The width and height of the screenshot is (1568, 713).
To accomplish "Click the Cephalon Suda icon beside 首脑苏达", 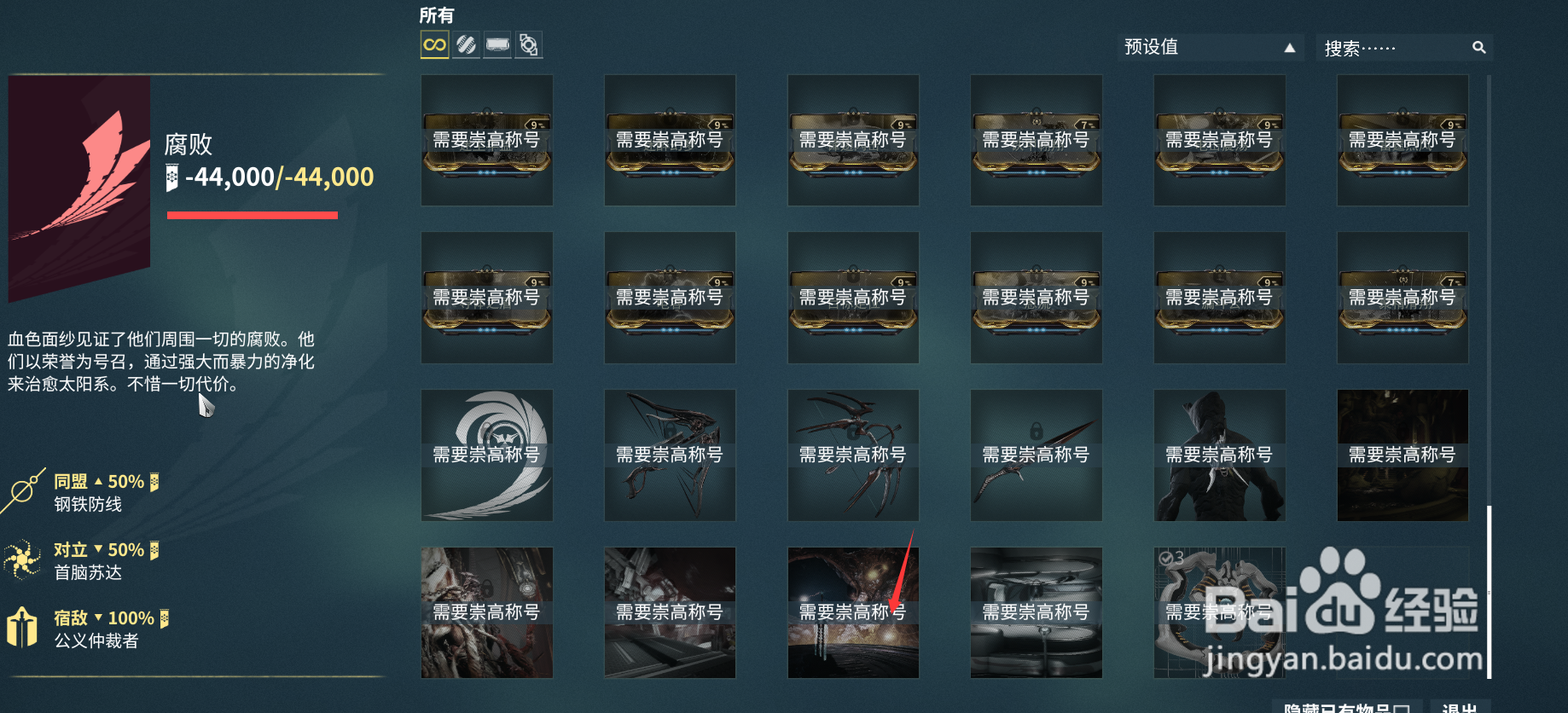I will click(x=22, y=559).
